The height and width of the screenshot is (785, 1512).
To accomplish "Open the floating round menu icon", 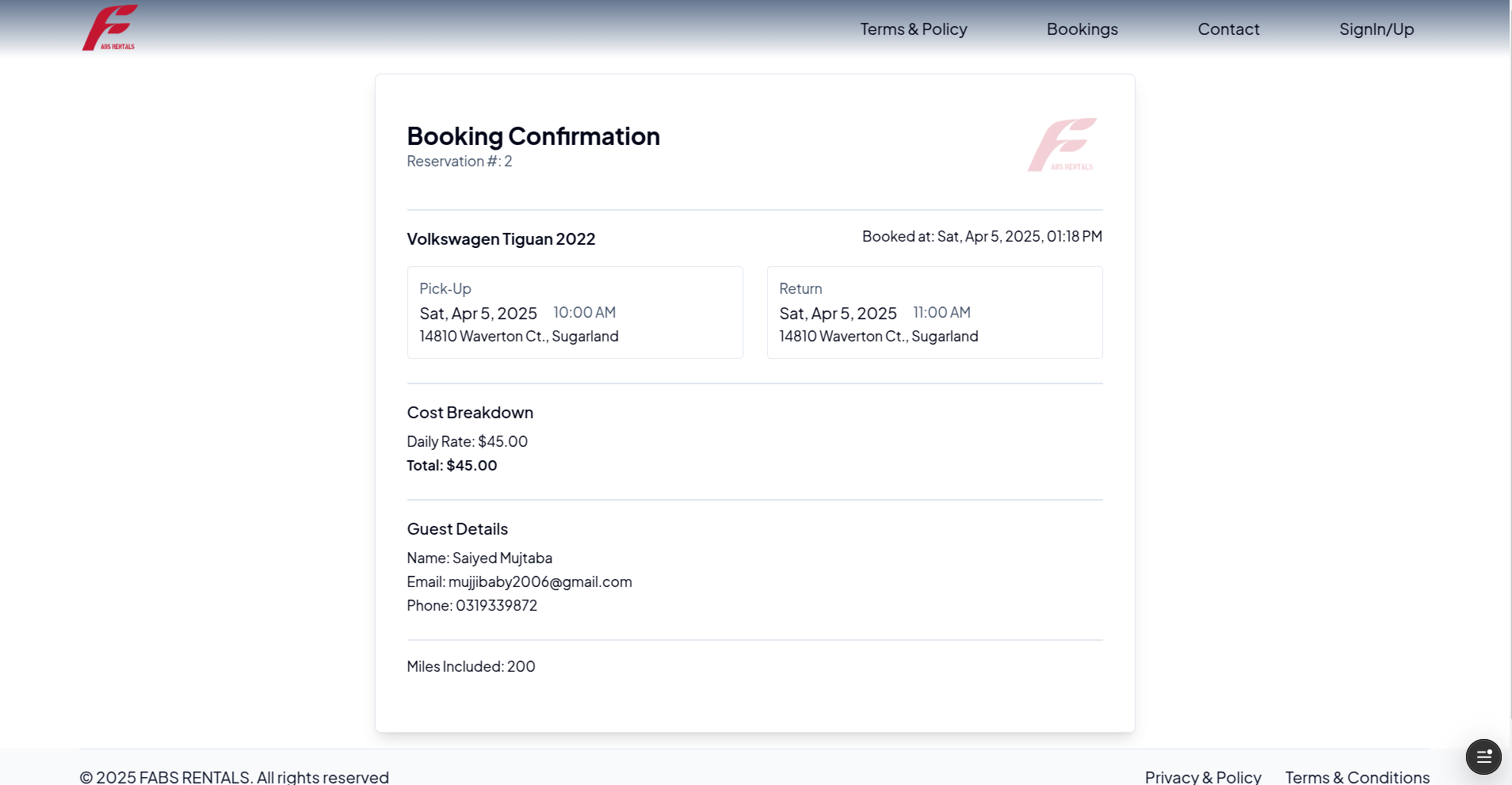I will tap(1483, 756).
